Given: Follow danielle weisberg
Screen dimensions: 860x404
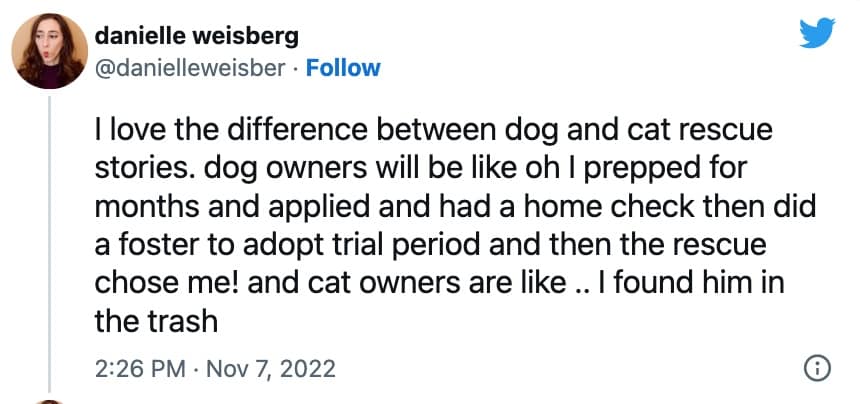Looking at the screenshot, I should [x=343, y=68].
